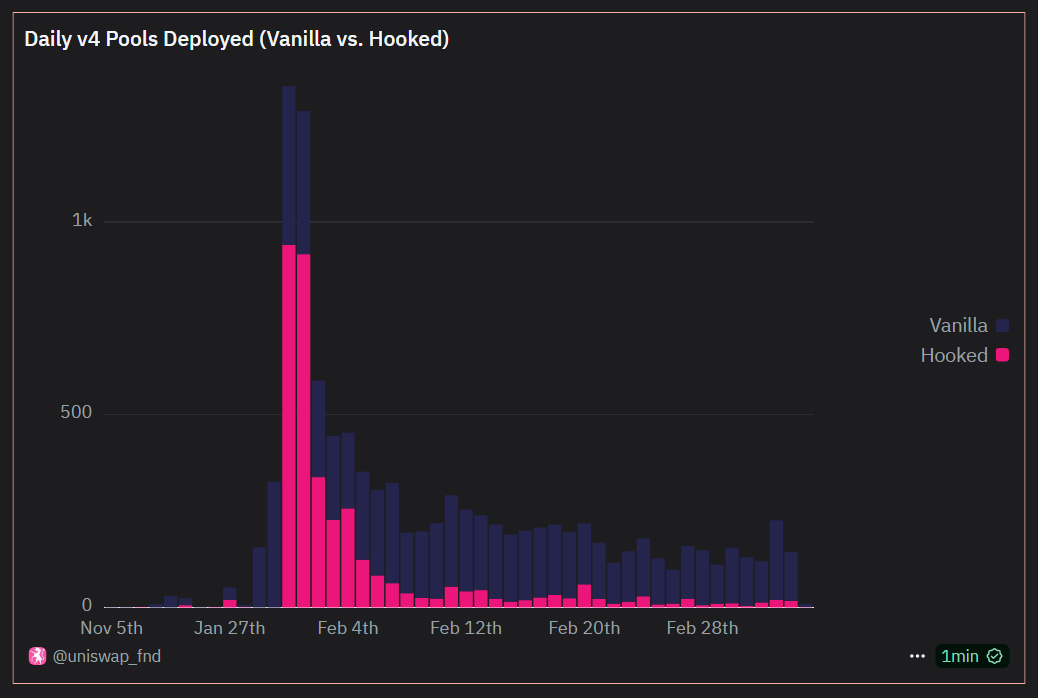Image resolution: width=1038 pixels, height=698 pixels.
Task: Click the Feb 4th axis label
Action: point(348,628)
